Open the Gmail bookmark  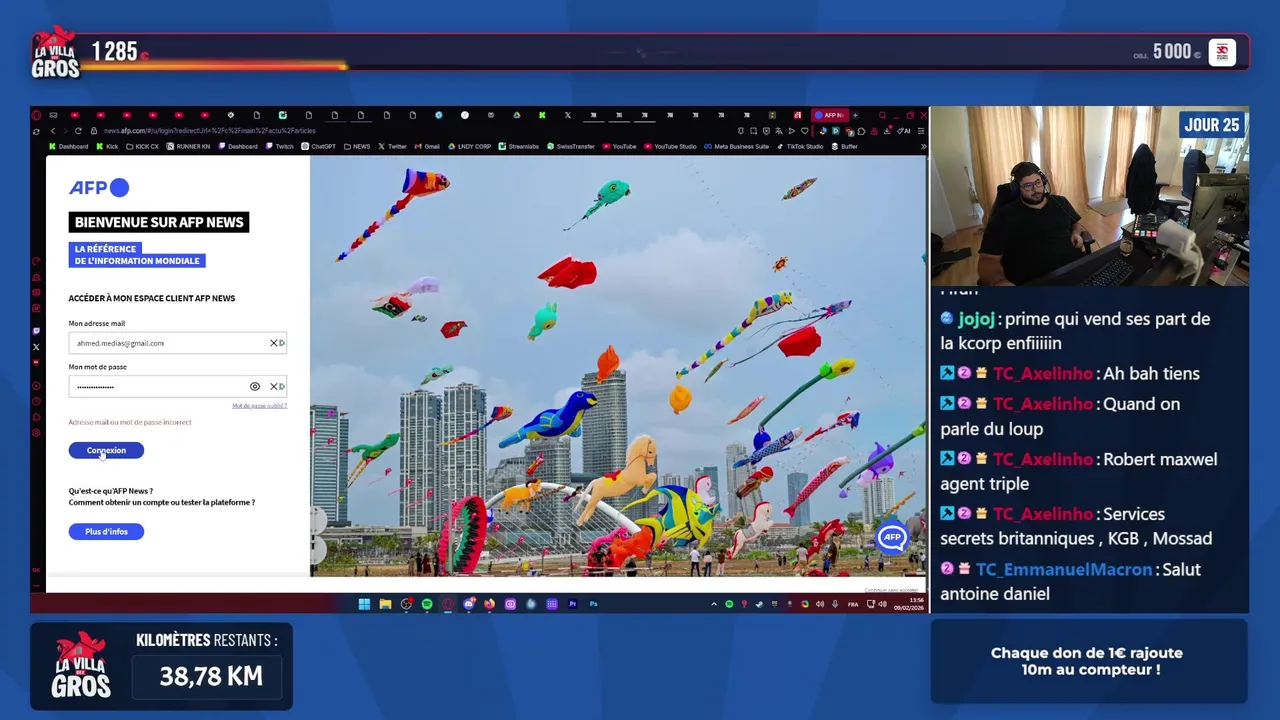(x=427, y=146)
